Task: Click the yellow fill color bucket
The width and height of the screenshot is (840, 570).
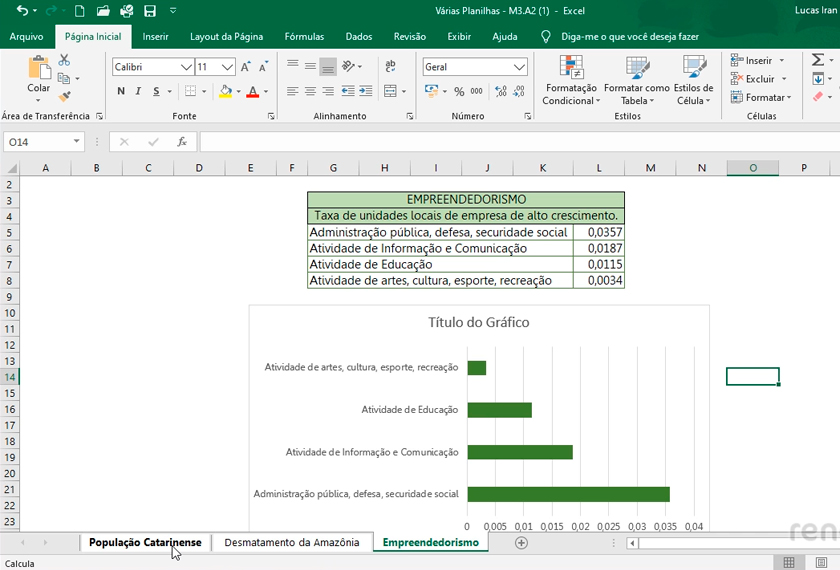Action: click(225, 91)
